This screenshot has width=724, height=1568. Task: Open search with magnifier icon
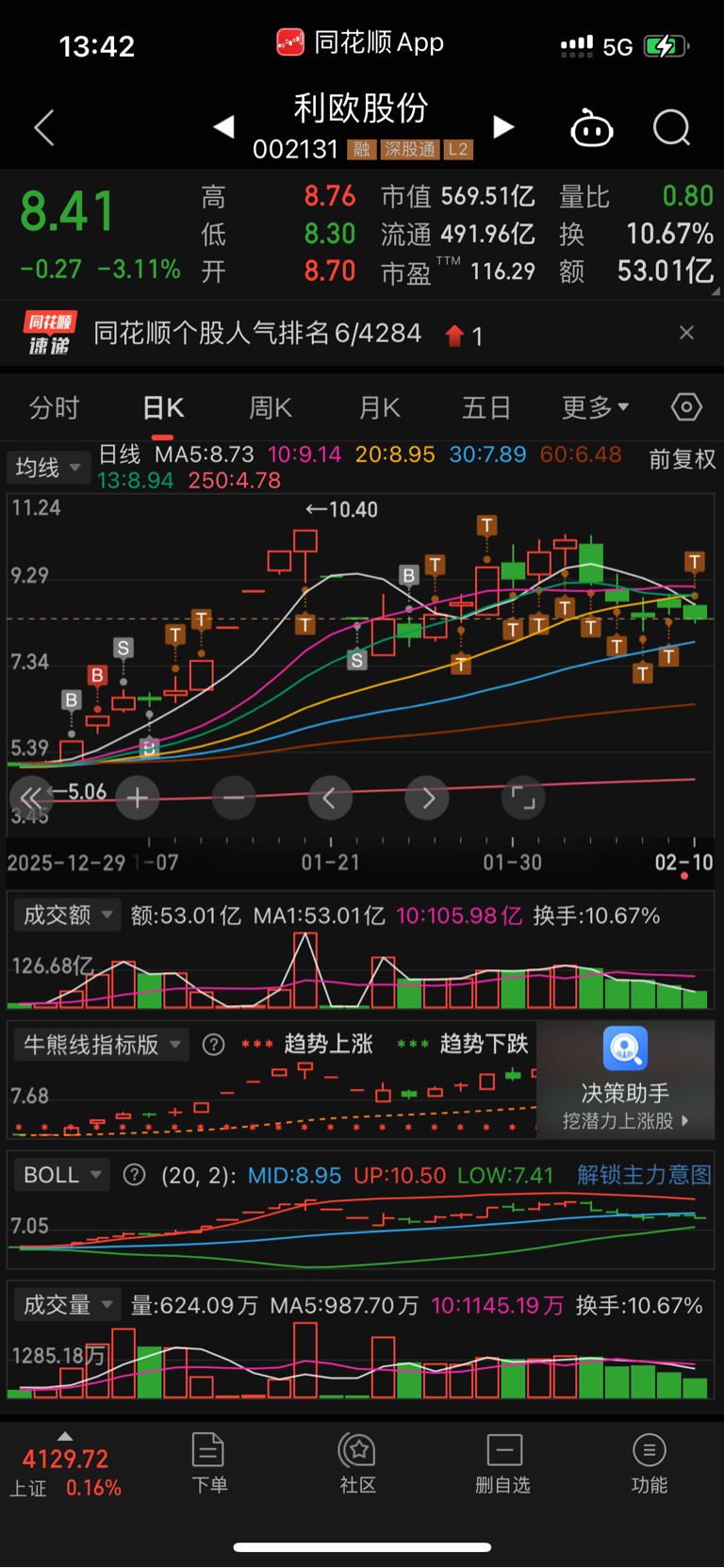tap(672, 127)
